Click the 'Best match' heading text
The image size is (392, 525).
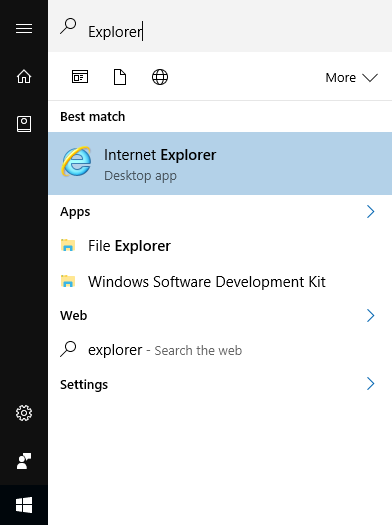pyautogui.click(x=93, y=117)
